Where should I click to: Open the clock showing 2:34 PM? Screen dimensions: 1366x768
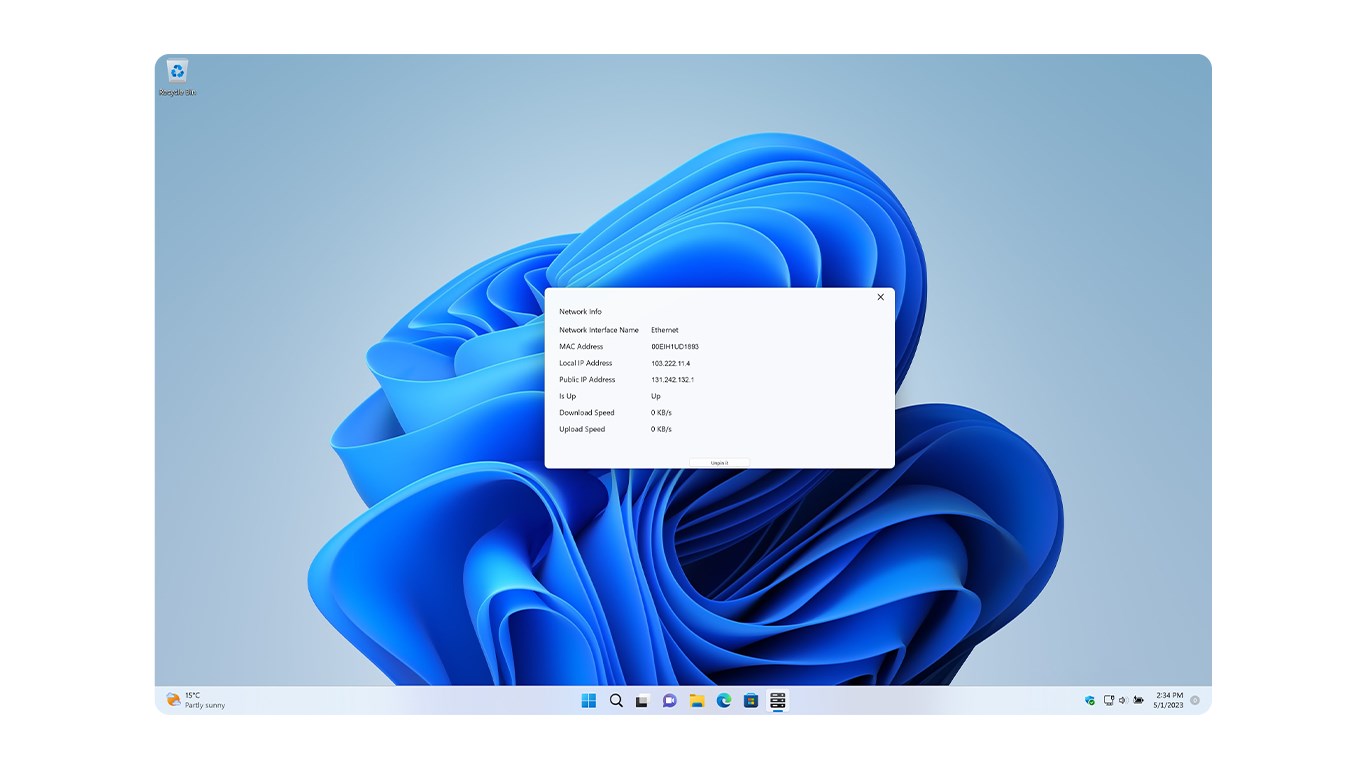[1169, 700]
